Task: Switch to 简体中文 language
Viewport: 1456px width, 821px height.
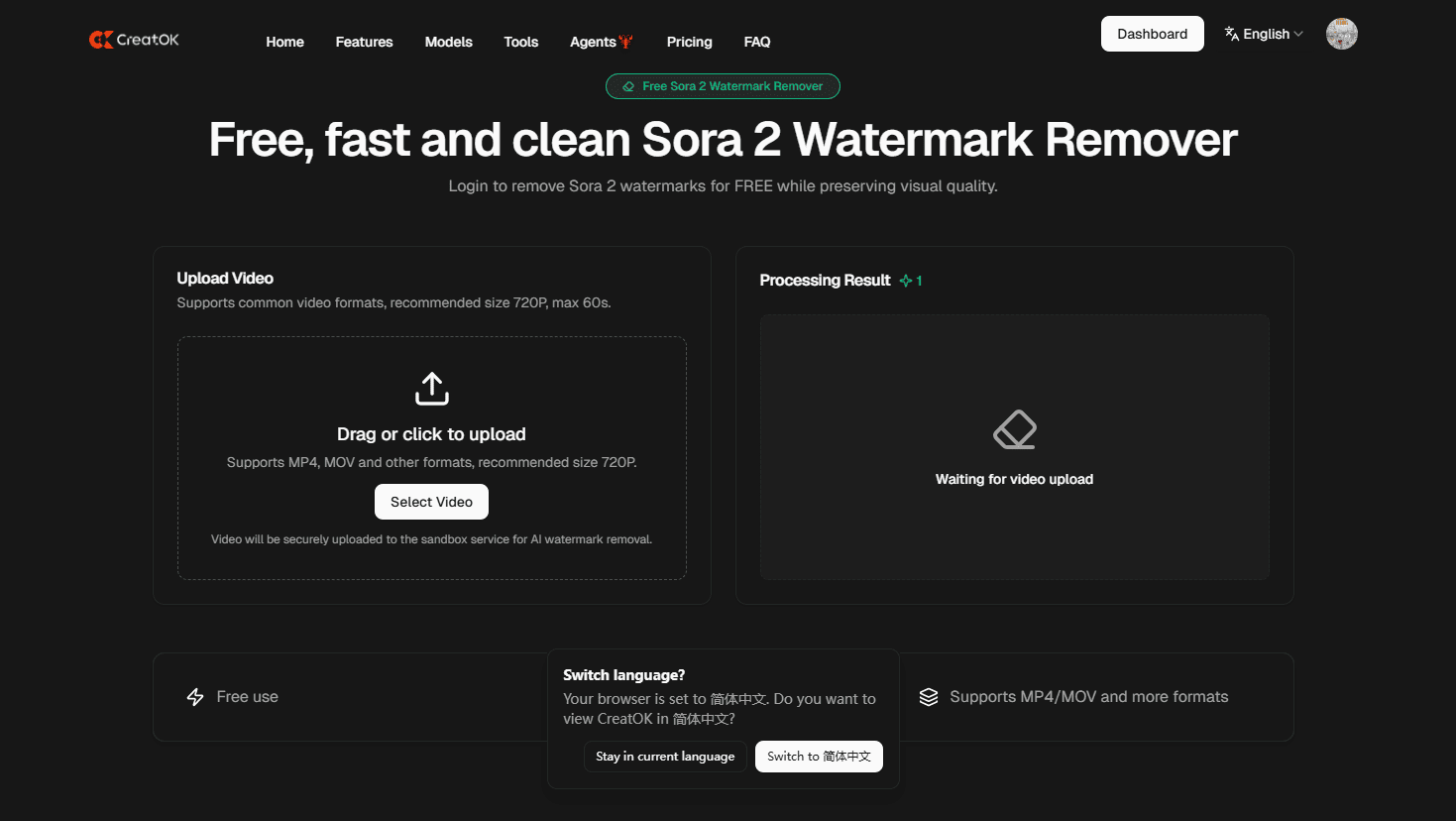Action: pyautogui.click(x=819, y=757)
